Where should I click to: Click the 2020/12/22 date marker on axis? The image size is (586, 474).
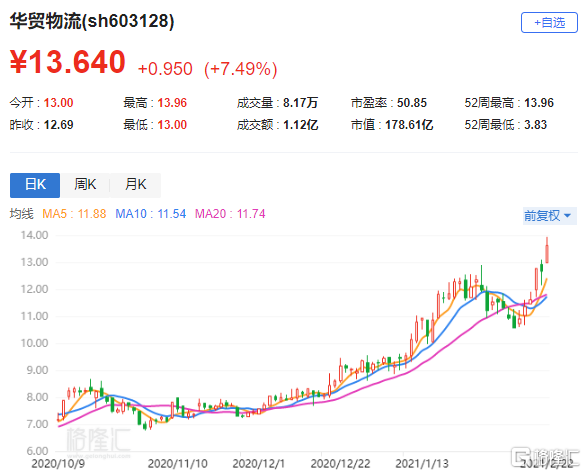coord(340,464)
